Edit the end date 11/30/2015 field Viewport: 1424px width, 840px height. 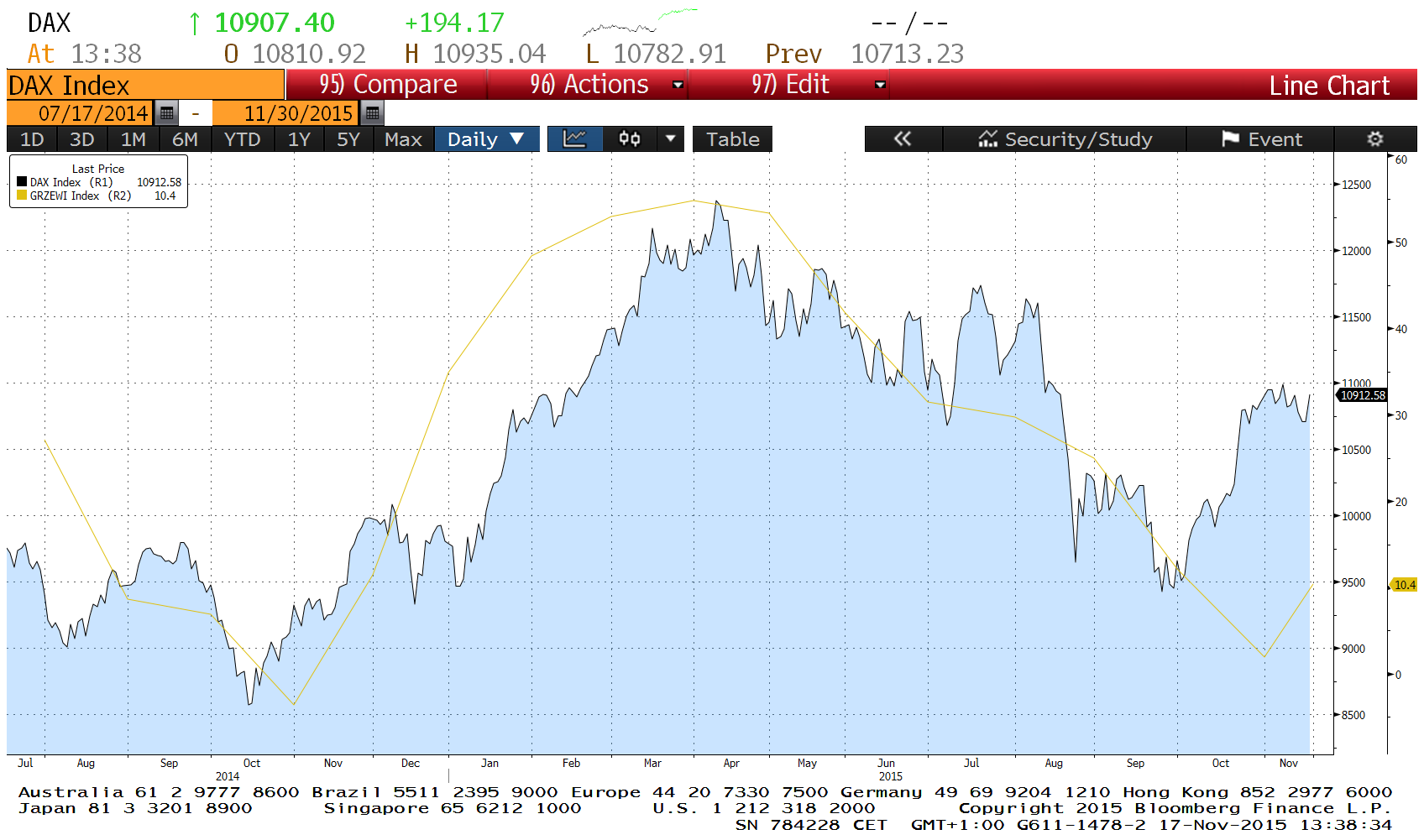coord(285,112)
